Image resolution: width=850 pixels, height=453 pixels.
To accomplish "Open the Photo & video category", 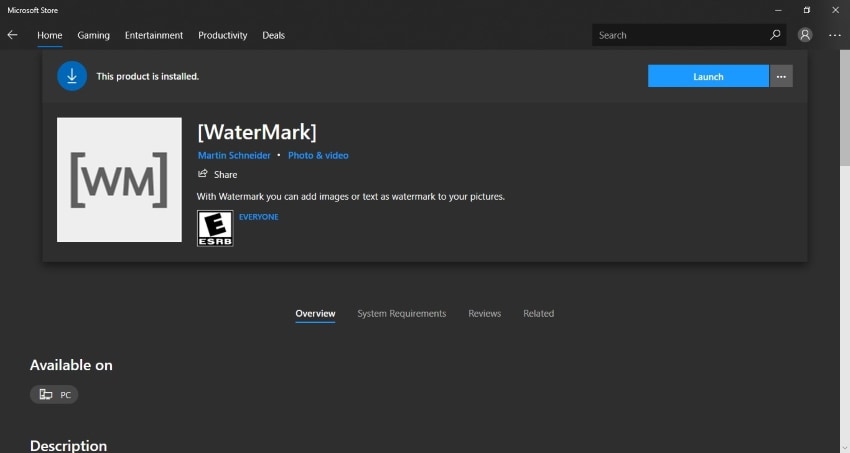I will tap(318, 156).
